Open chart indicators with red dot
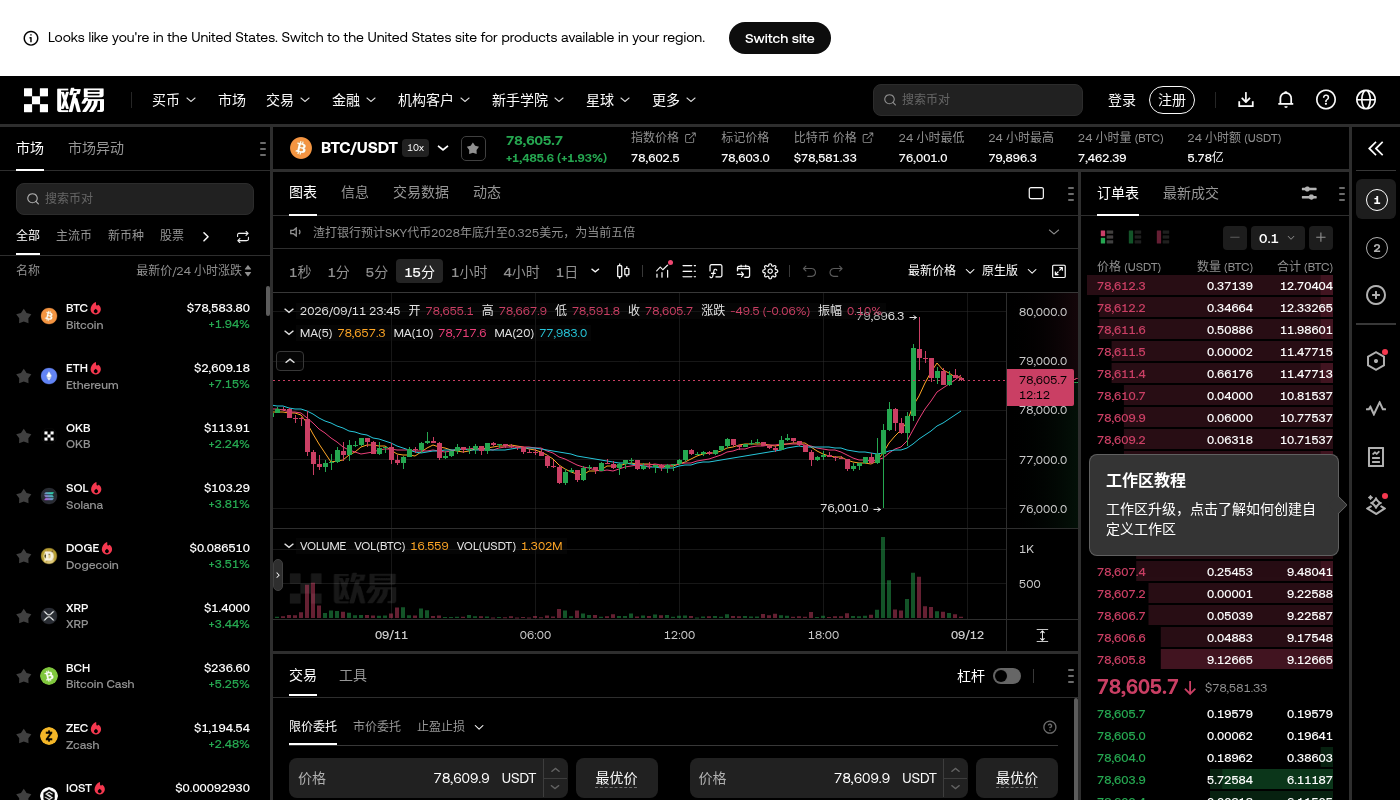 click(663, 271)
